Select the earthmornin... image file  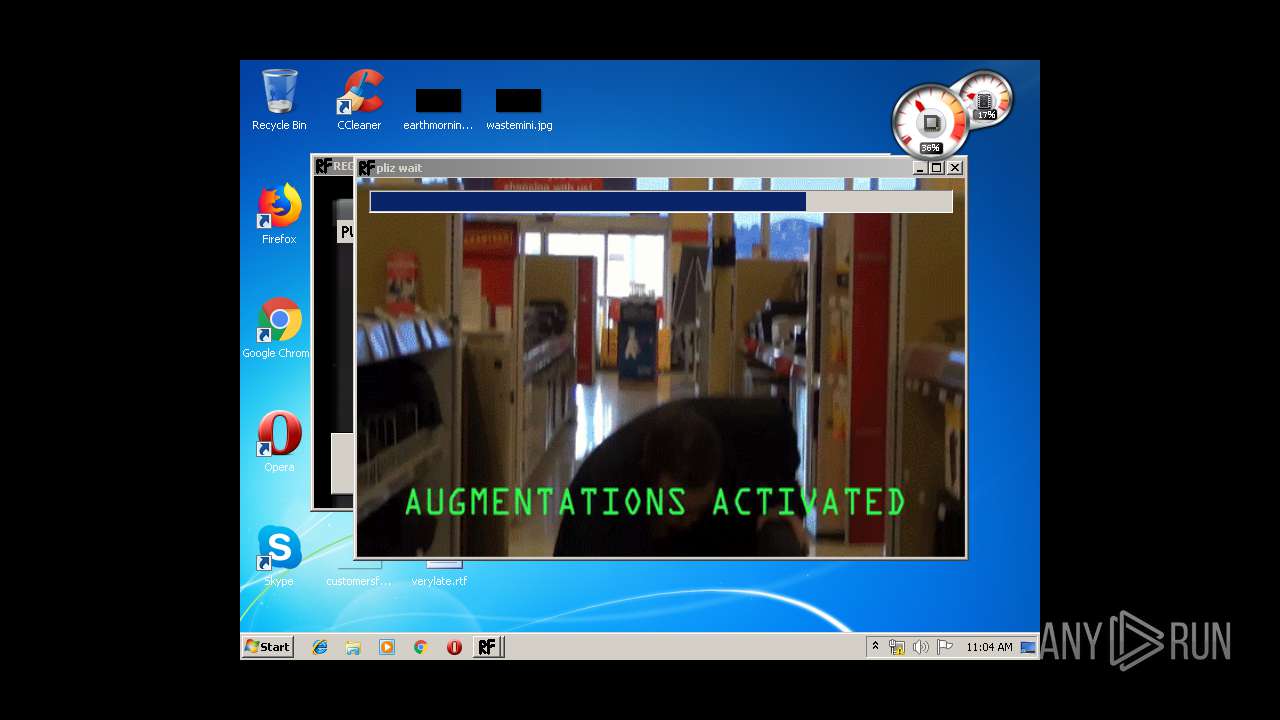click(438, 109)
